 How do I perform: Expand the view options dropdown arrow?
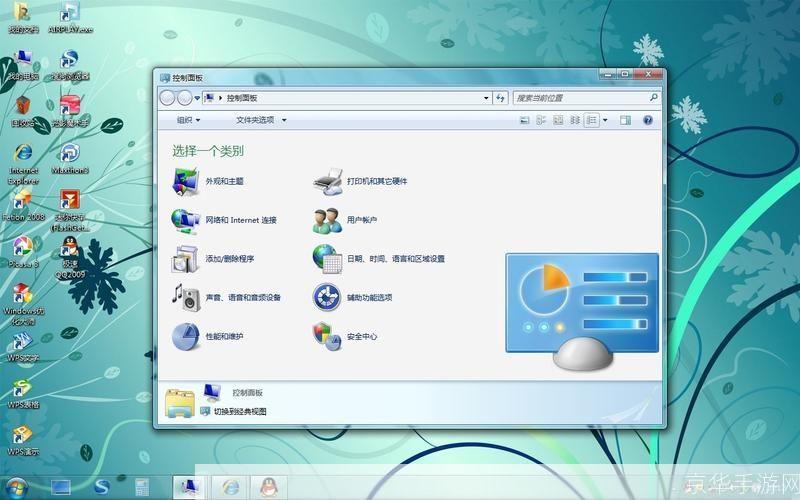605,120
